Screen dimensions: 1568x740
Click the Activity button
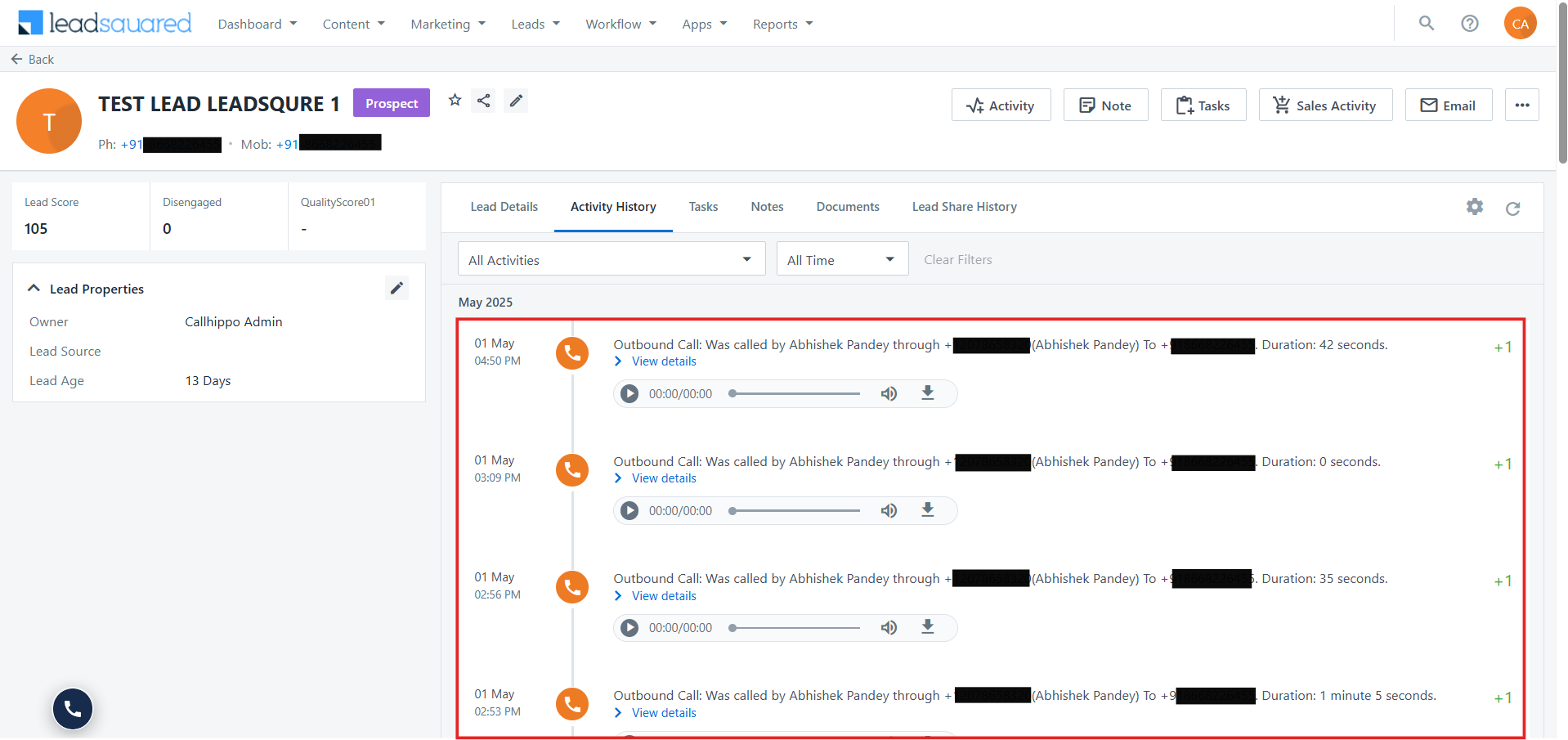click(1001, 105)
